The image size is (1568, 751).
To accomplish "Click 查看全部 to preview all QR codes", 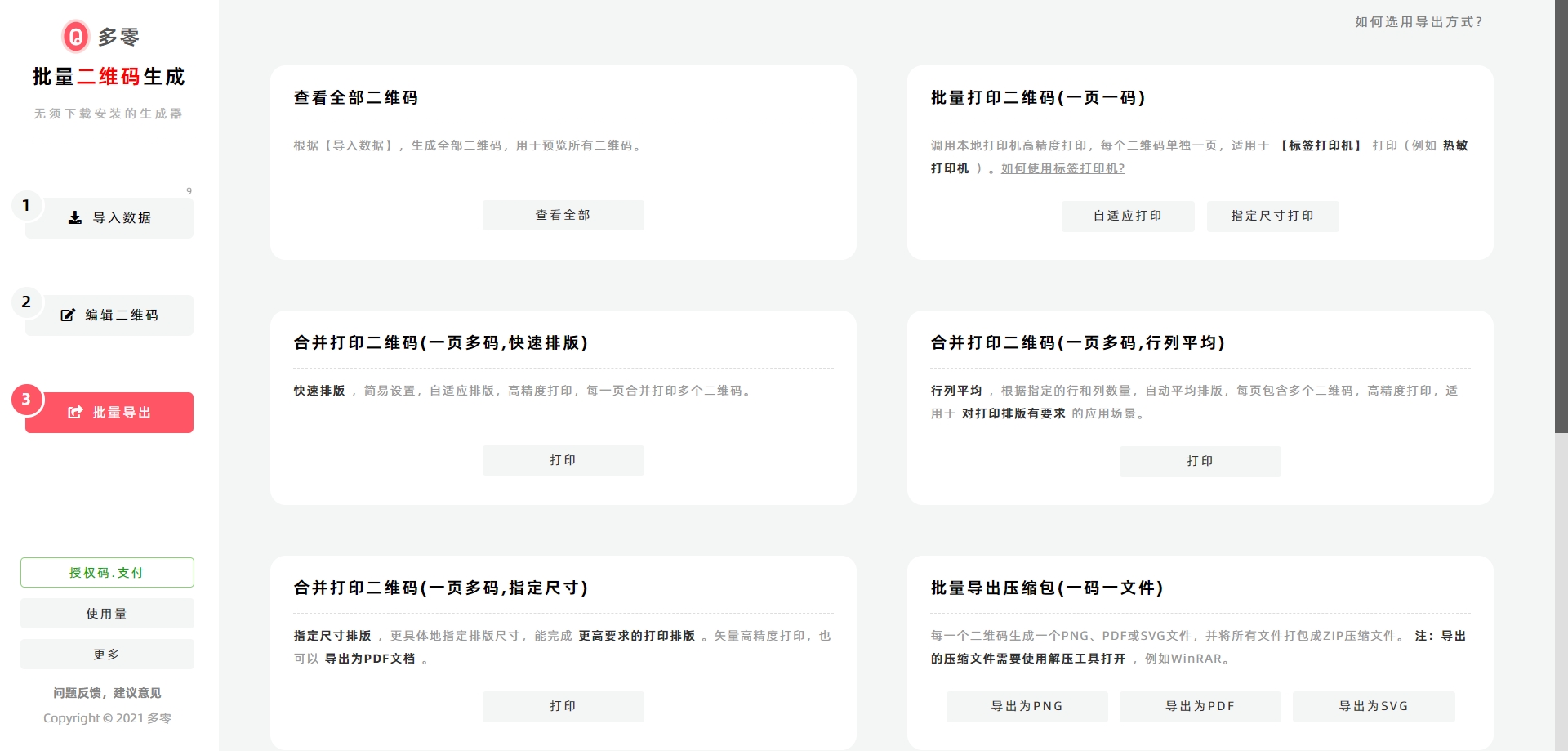I will tap(563, 215).
